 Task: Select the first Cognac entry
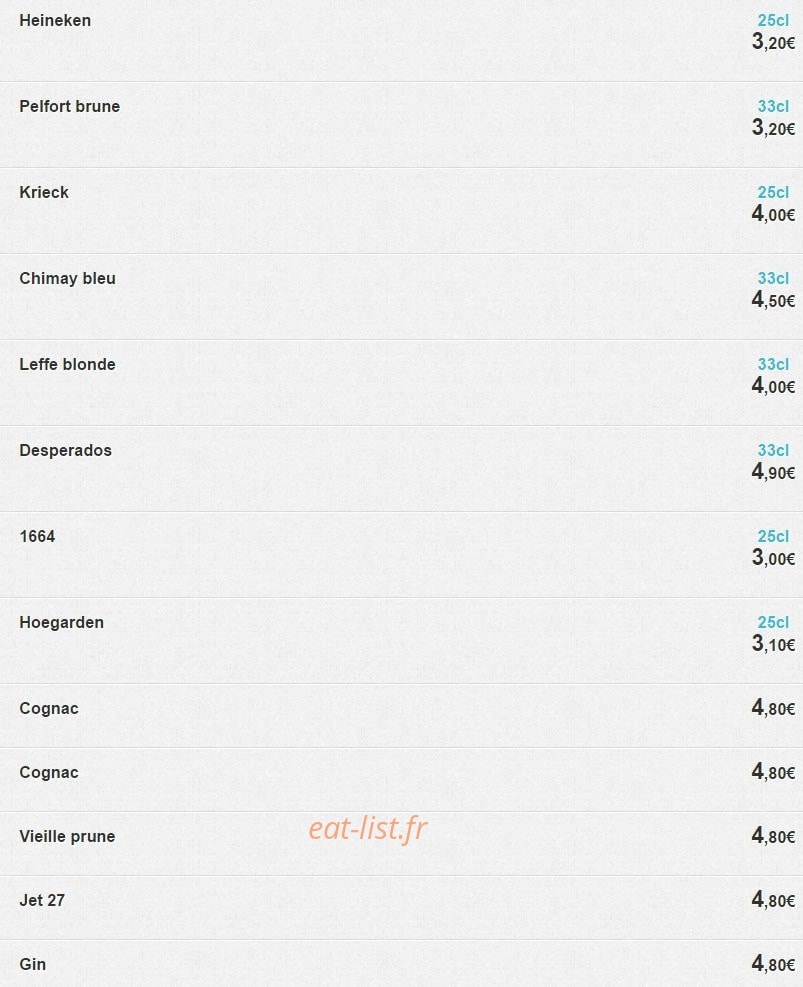(x=48, y=708)
